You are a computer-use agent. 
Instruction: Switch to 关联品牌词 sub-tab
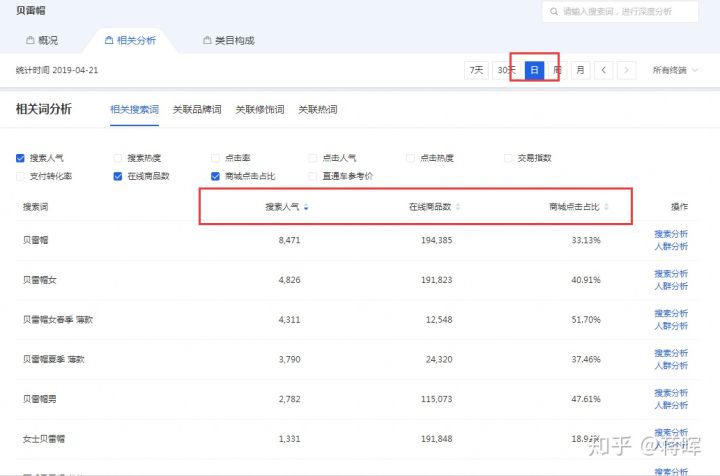[197, 110]
